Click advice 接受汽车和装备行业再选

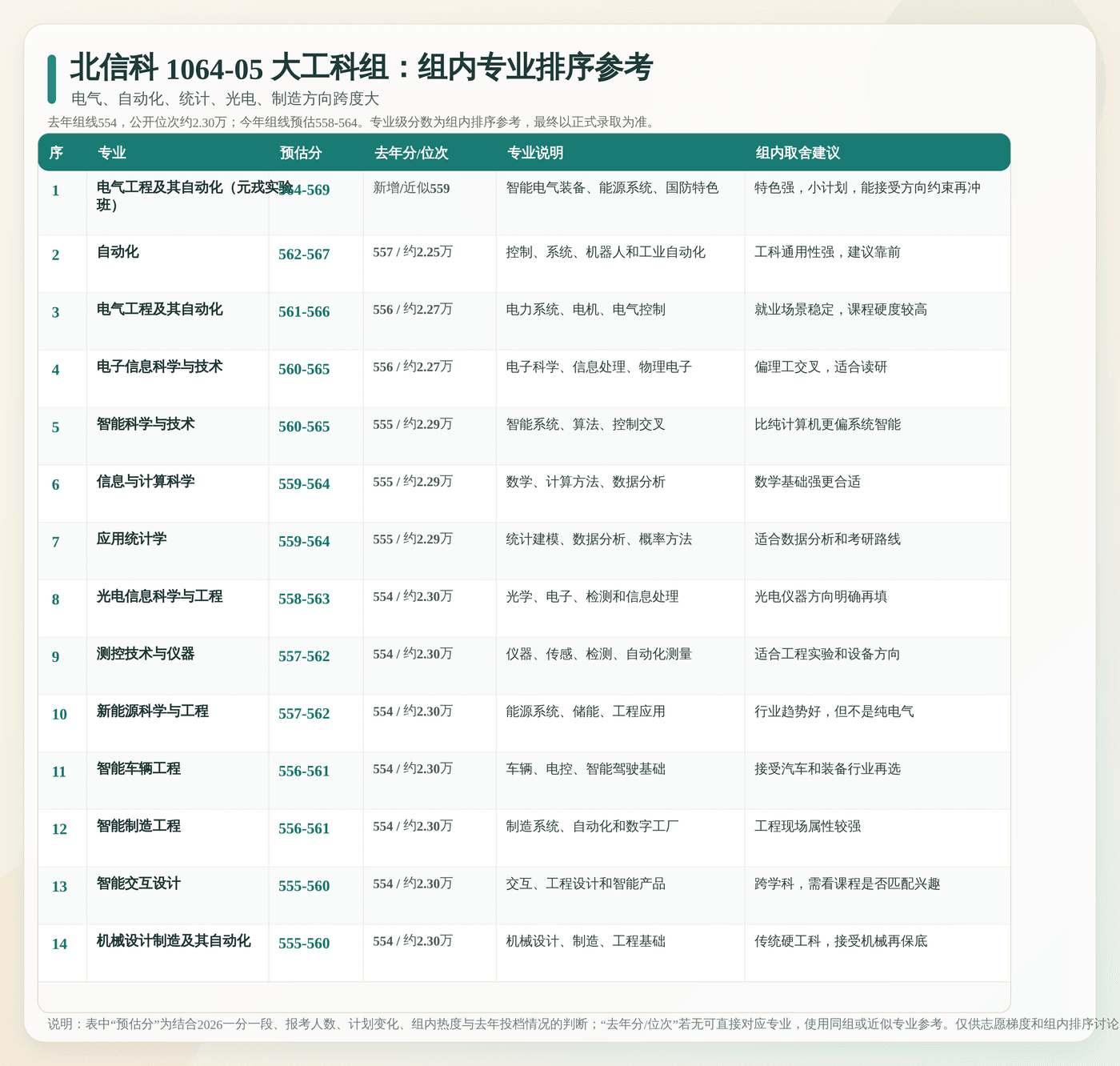click(827, 770)
